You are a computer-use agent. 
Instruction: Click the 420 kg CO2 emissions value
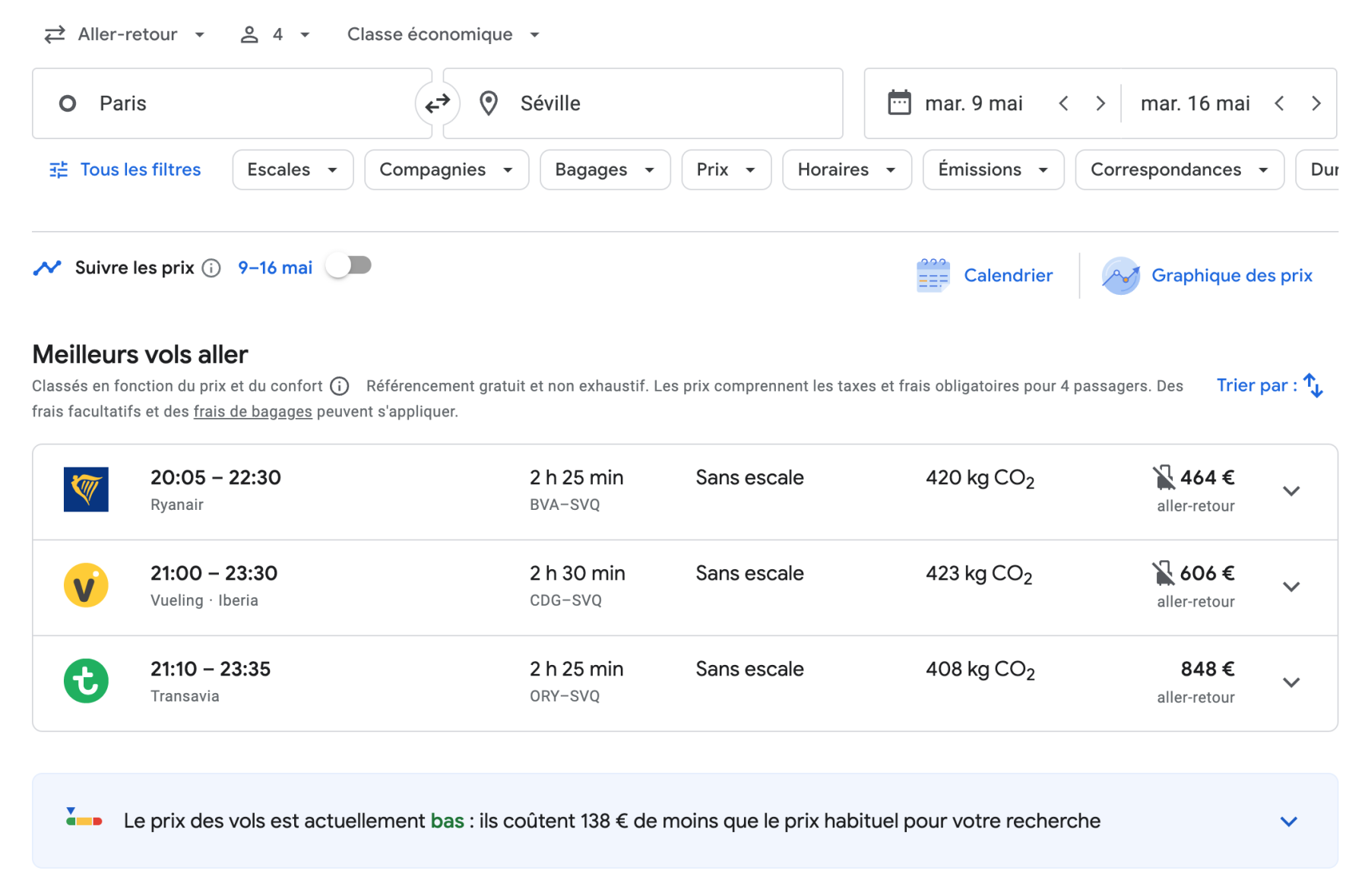pyautogui.click(x=980, y=479)
